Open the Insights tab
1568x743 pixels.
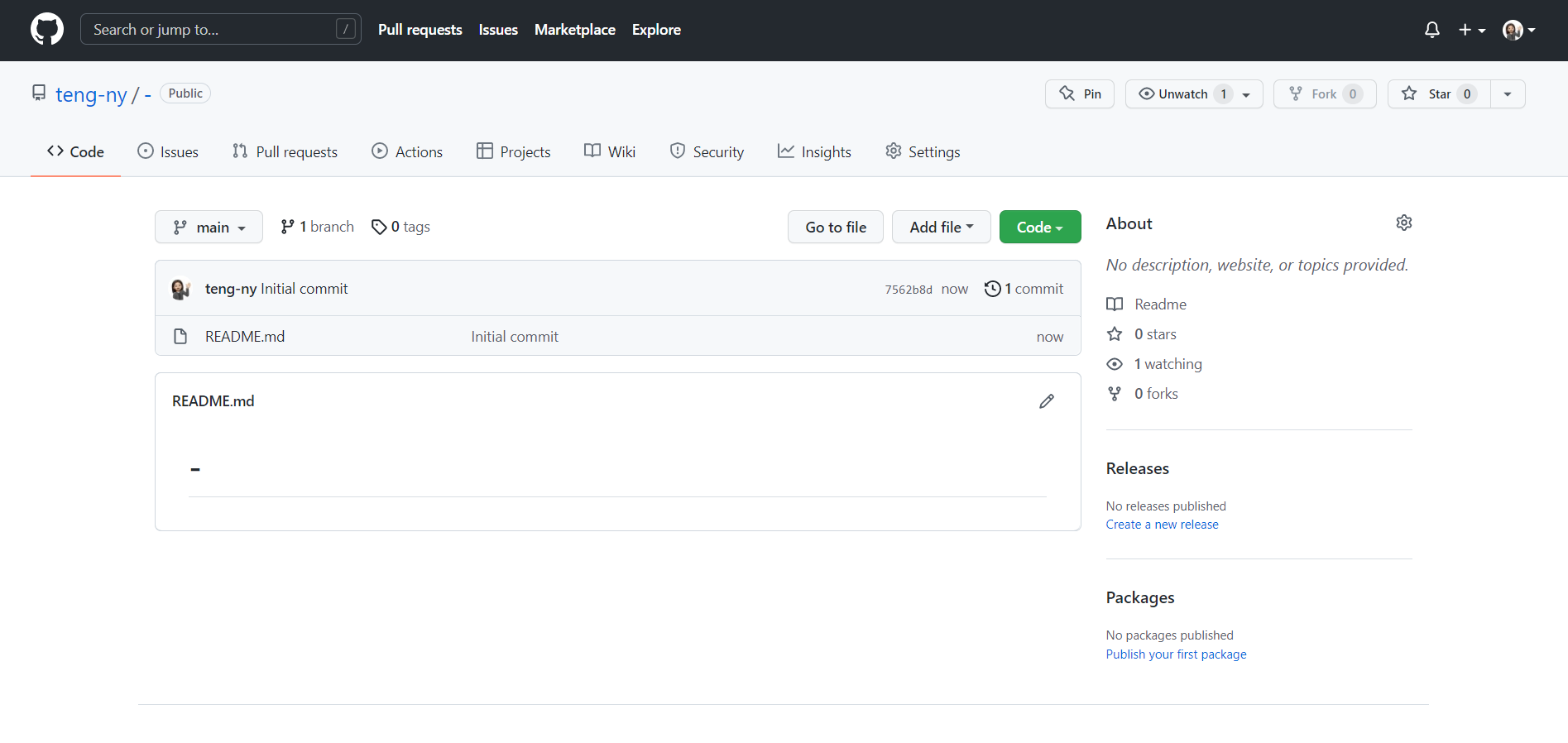pos(814,151)
